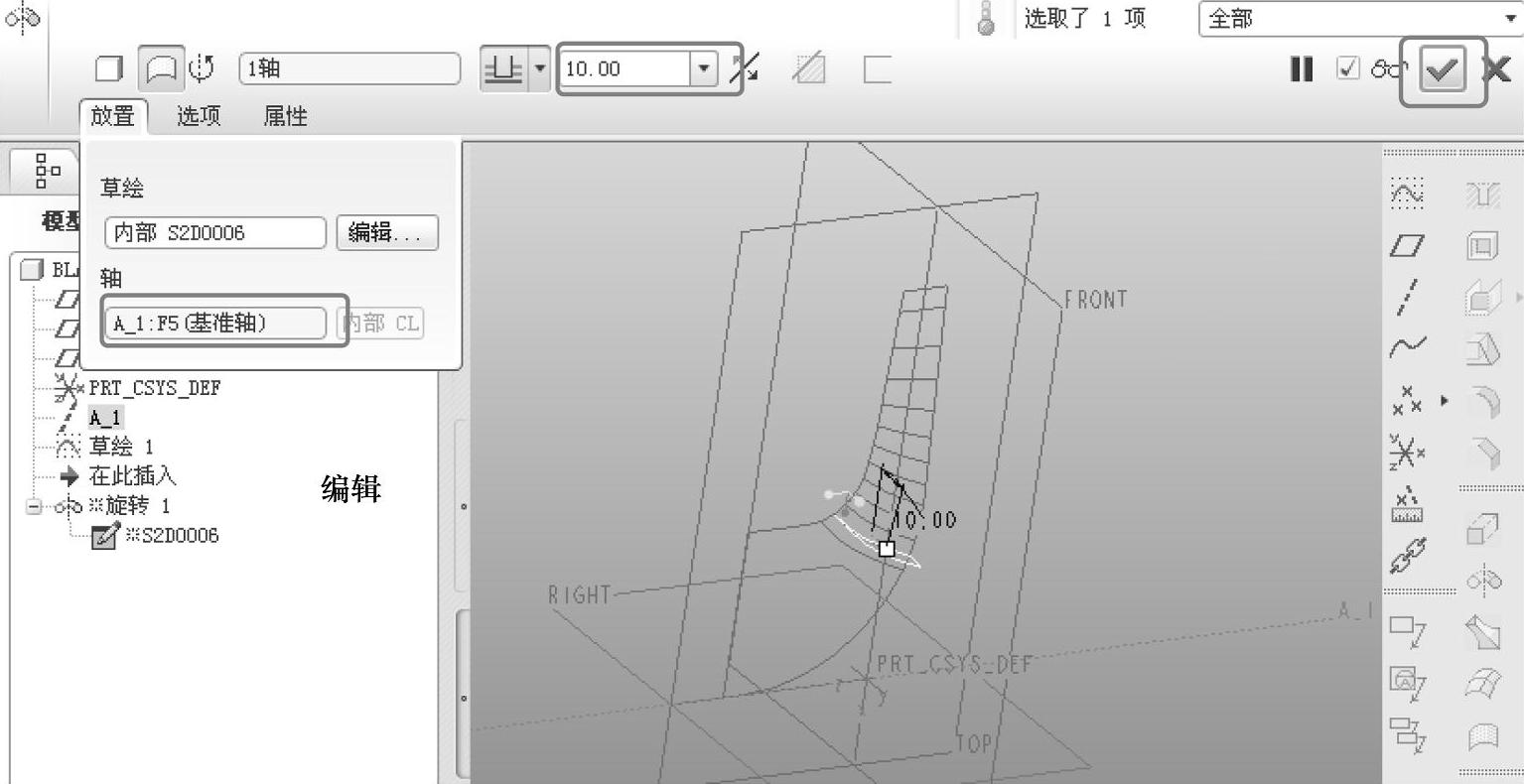Click the datum curve tool icon

(x=1407, y=348)
